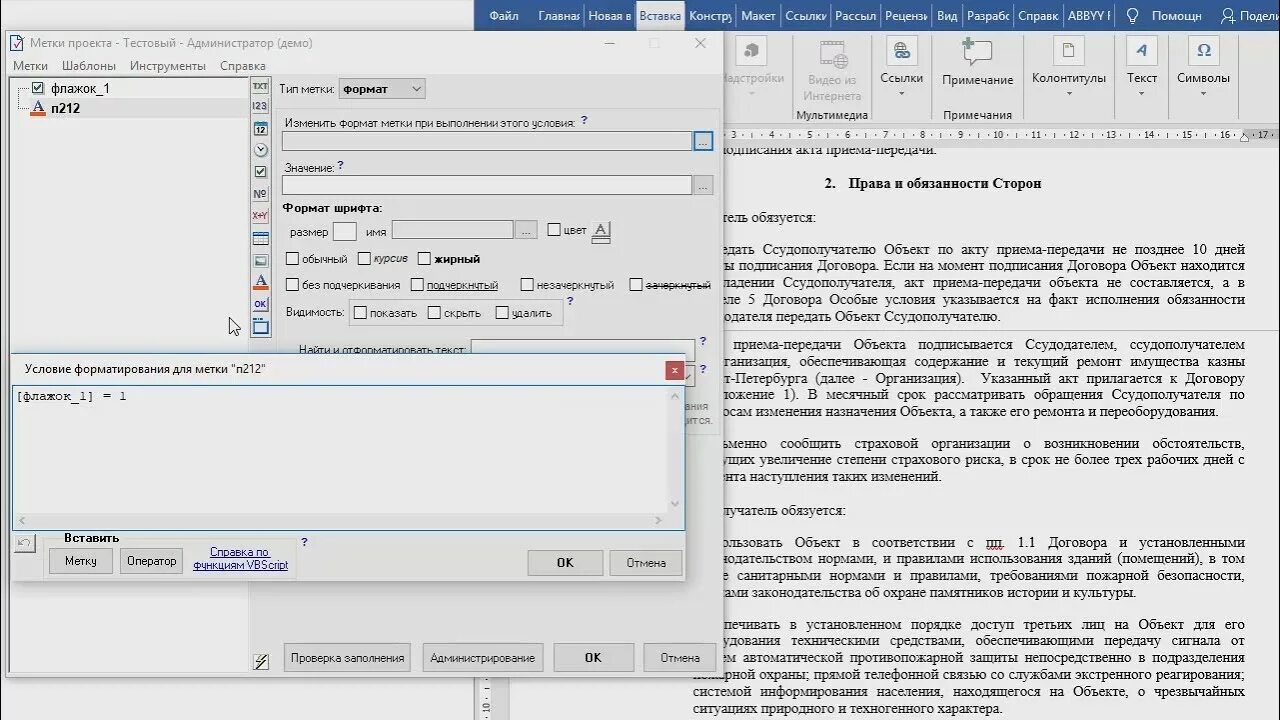
Task: Click help question mark beside Значение
Action: 340,166
